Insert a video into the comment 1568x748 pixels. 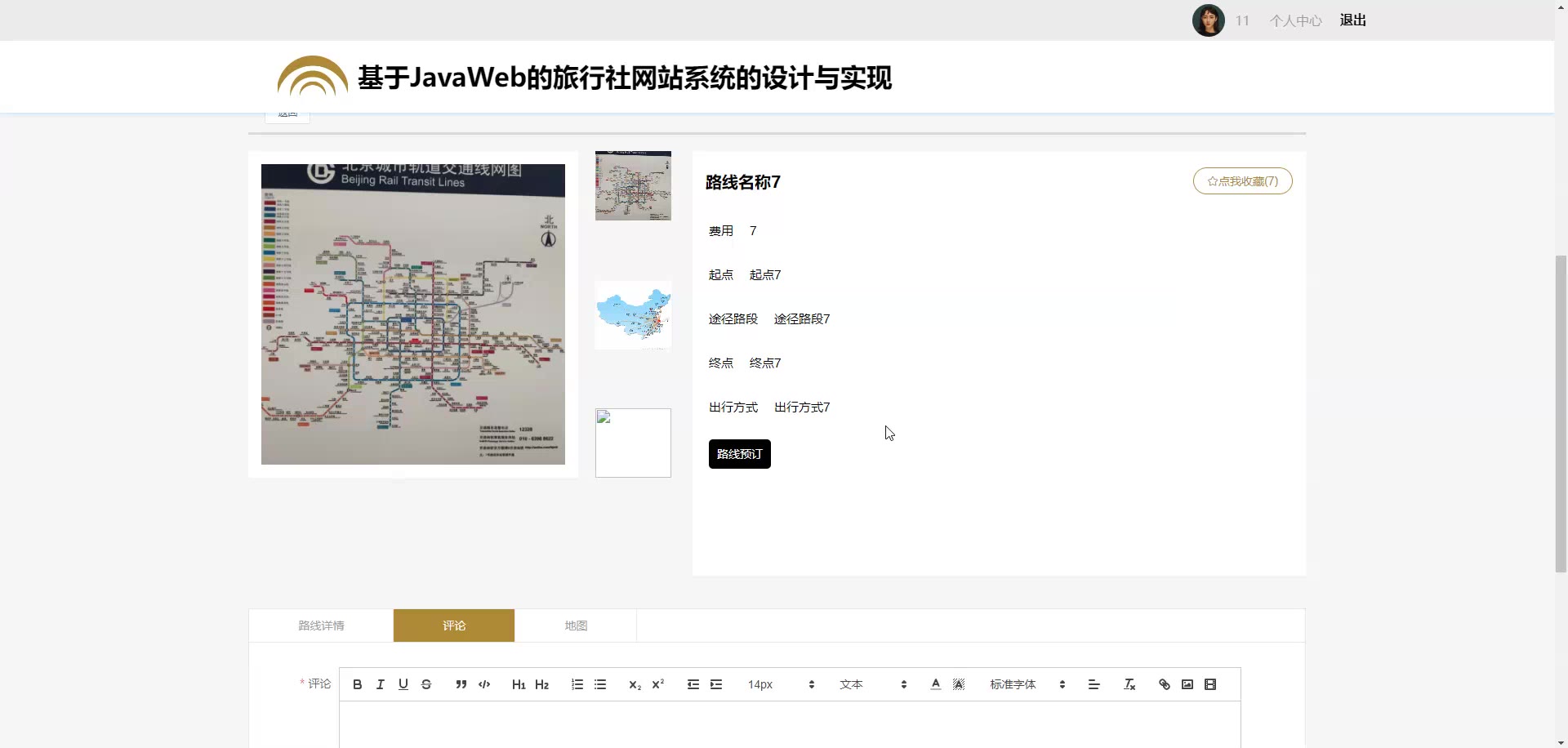click(1209, 684)
